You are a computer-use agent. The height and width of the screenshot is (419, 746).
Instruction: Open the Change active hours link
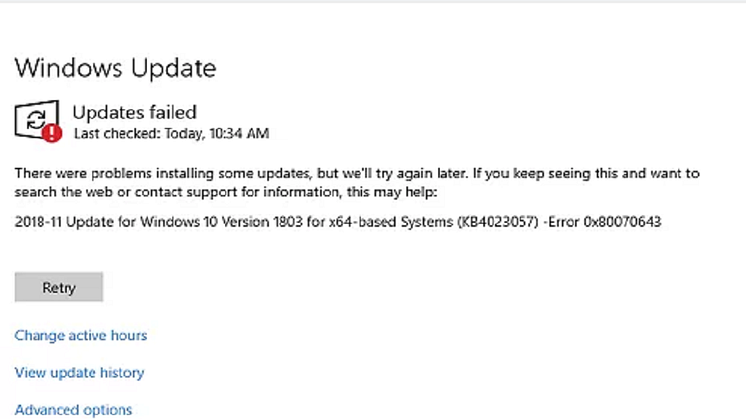coord(81,335)
